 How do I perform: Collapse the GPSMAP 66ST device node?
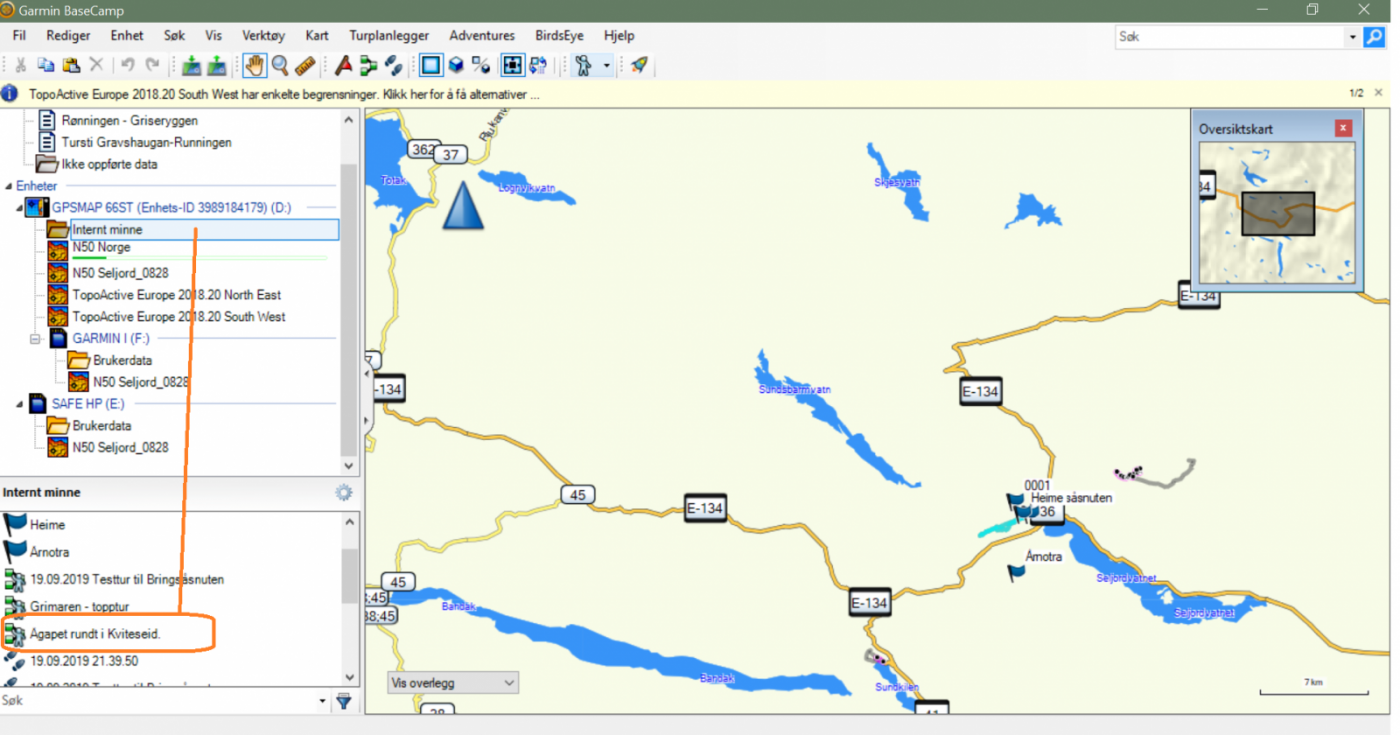tap(22, 207)
